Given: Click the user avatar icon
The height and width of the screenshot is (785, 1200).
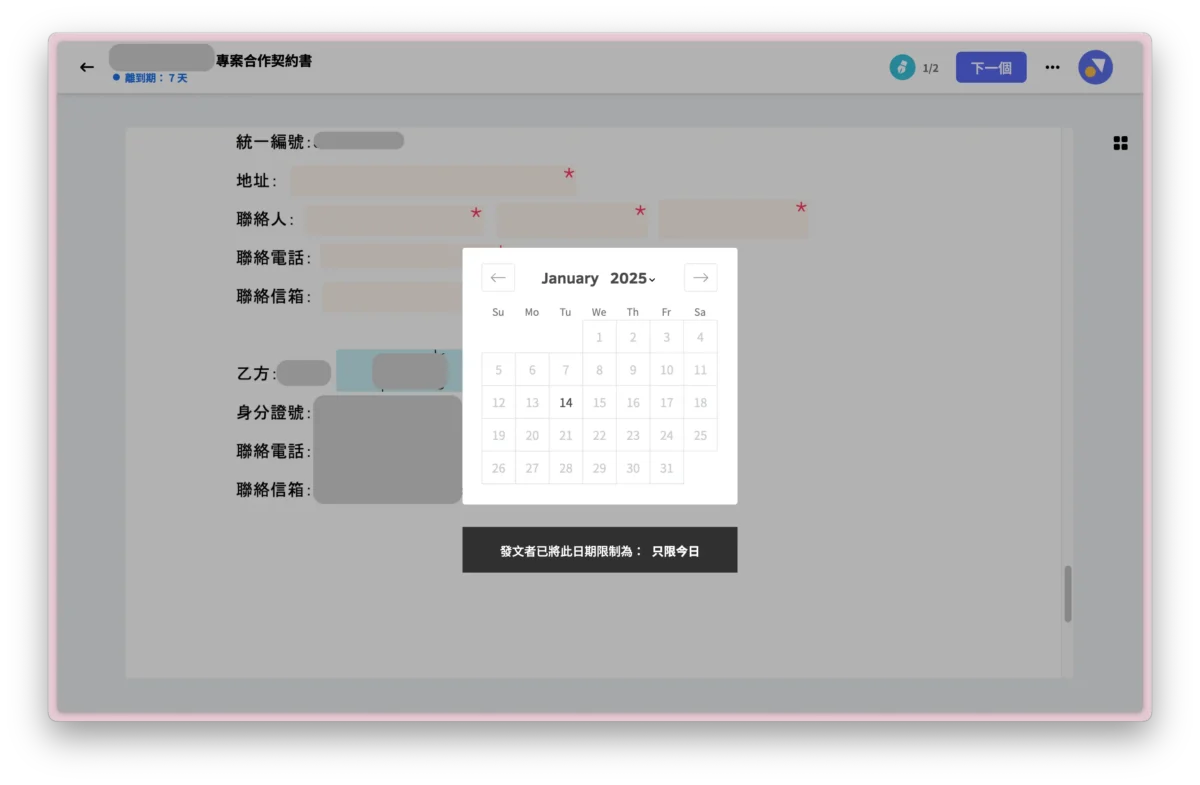Looking at the screenshot, I should click(1095, 67).
